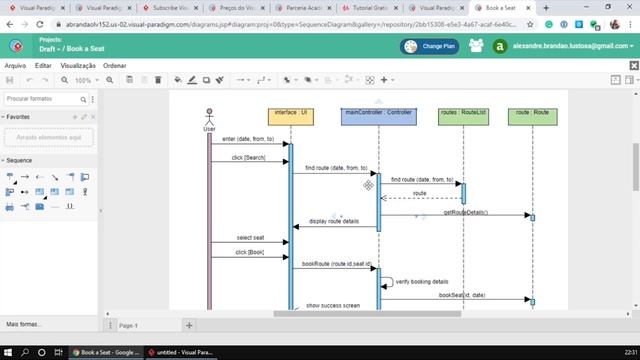Select the found message dot-arrow shape
Viewport: 640px width, 360px height.
pos(25,192)
